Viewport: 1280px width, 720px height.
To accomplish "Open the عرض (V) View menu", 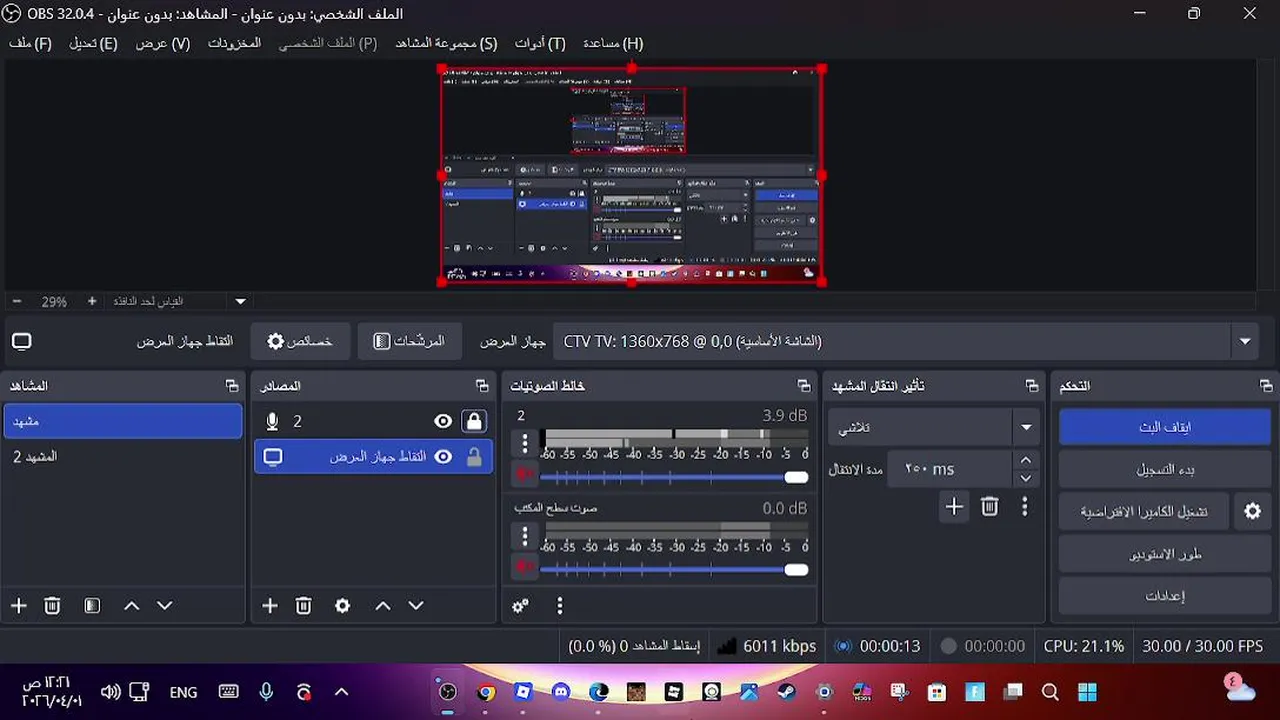I will [x=163, y=44].
